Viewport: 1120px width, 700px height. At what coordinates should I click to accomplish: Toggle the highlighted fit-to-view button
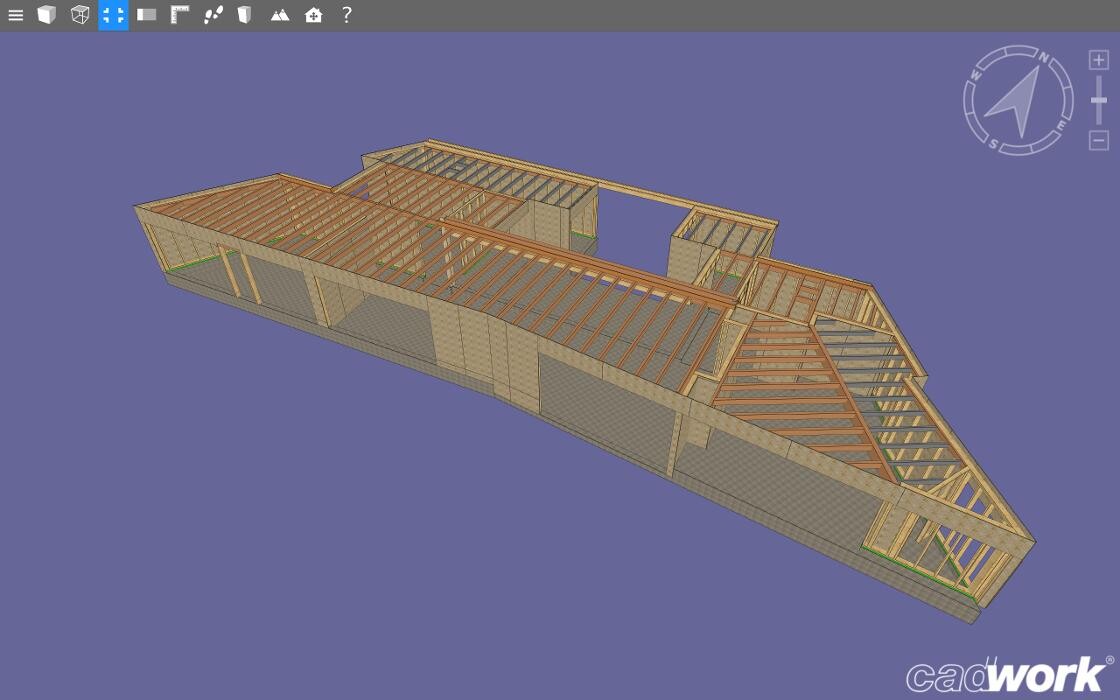[113, 15]
